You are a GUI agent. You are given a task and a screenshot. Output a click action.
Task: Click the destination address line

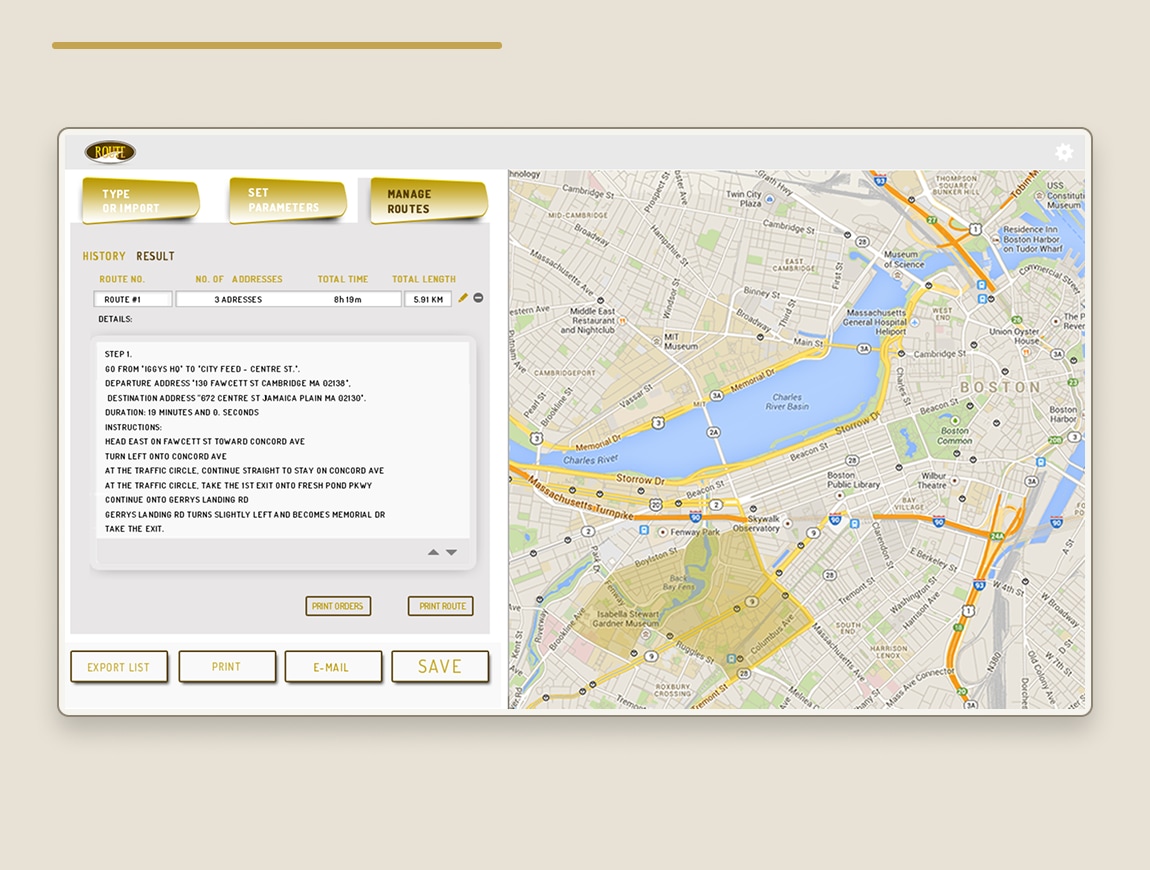pos(236,398)
